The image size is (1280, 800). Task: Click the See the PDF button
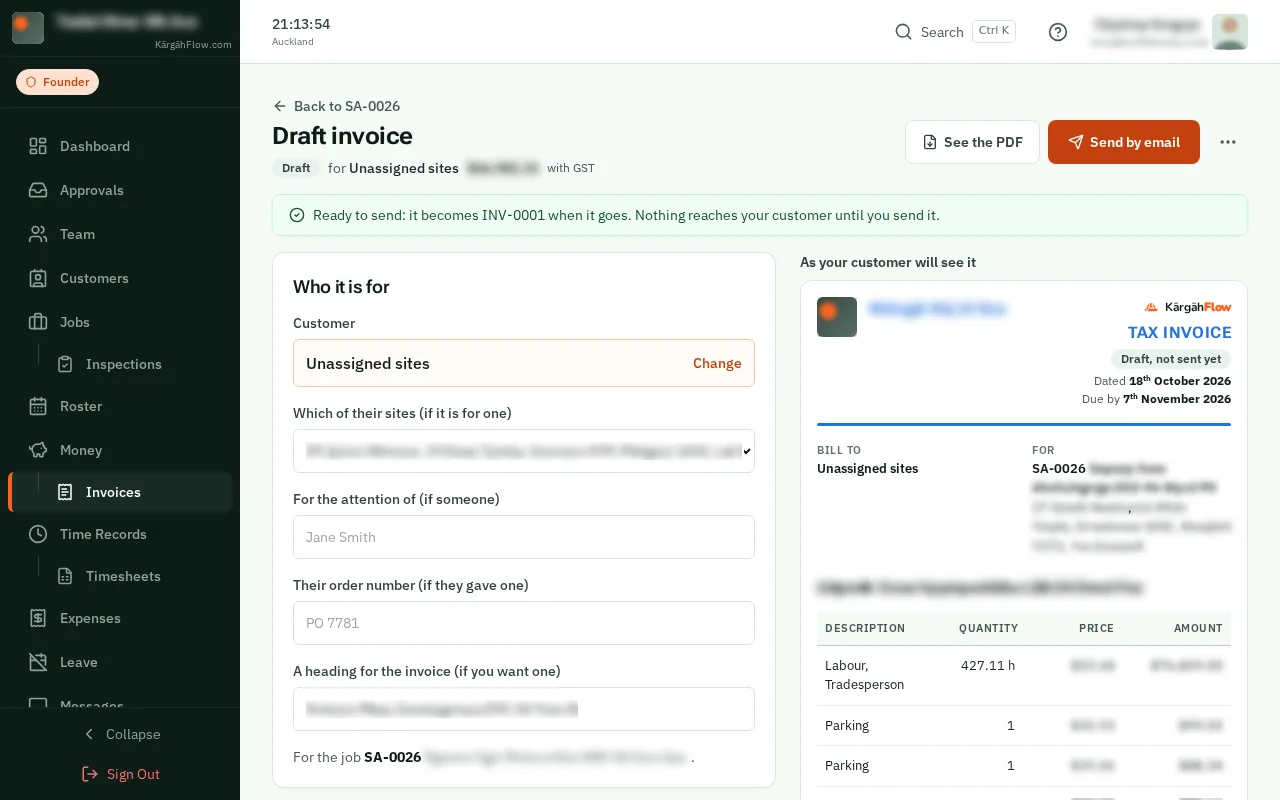[972, 142]
